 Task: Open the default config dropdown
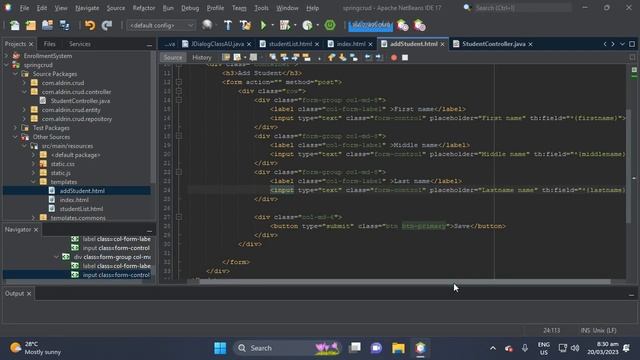click(161, 25)
